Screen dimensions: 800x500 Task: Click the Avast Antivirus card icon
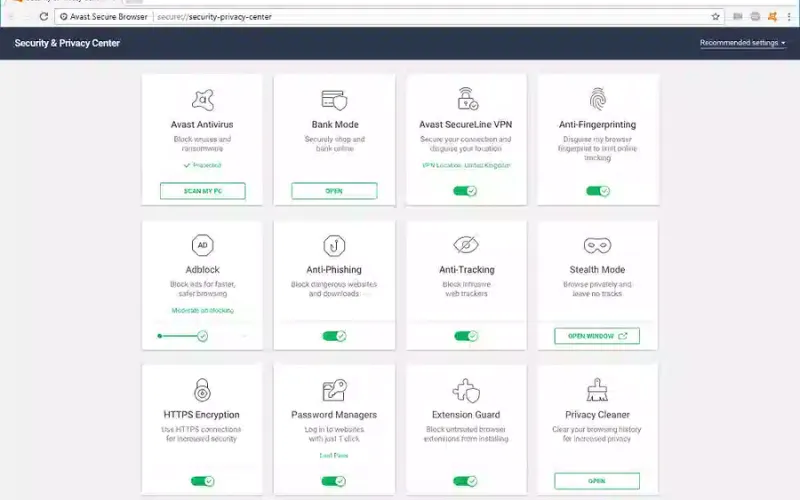pyautogui.click(x=203, y=99)
